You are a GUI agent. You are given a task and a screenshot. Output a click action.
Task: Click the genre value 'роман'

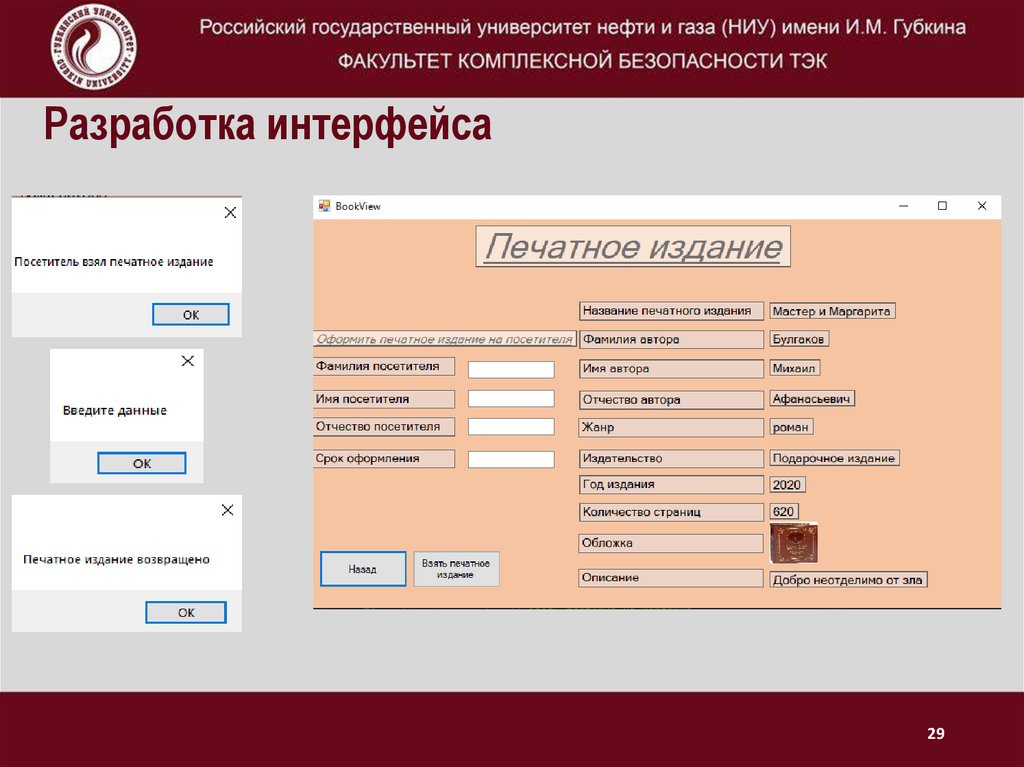coord(789,427)
